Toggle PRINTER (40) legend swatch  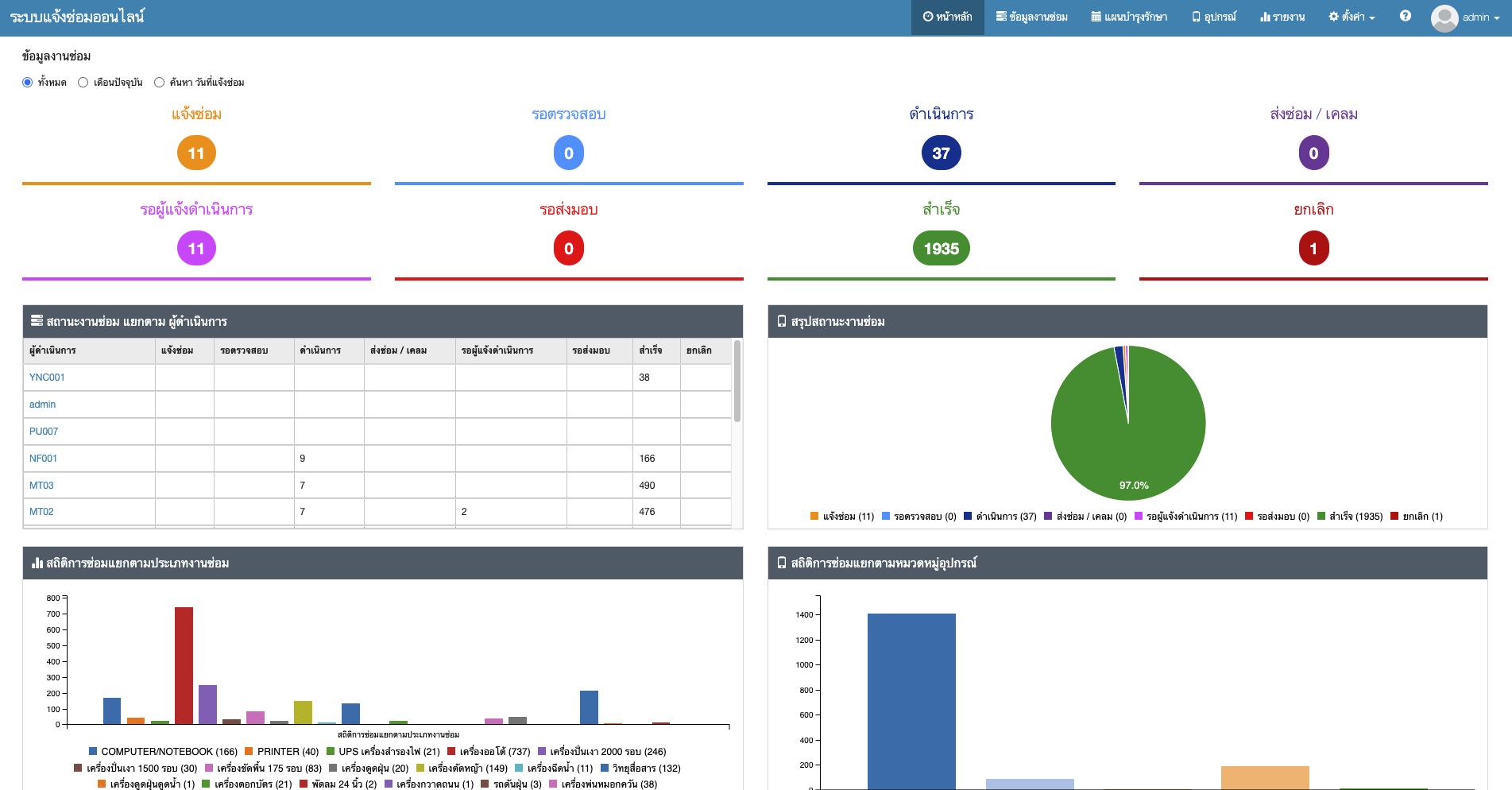tap(249, 751)
